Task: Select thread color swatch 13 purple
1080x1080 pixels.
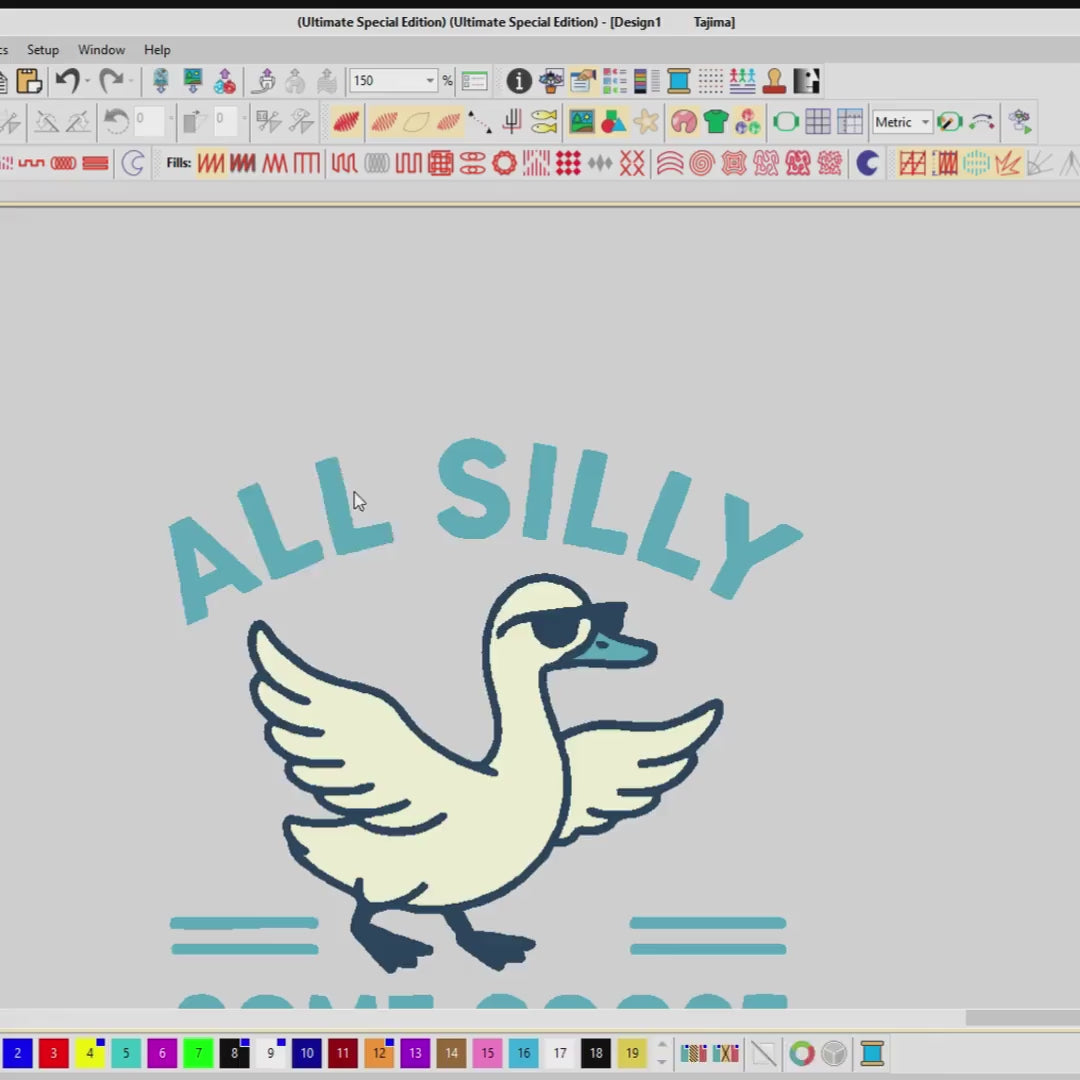Action: [415, 1053]
